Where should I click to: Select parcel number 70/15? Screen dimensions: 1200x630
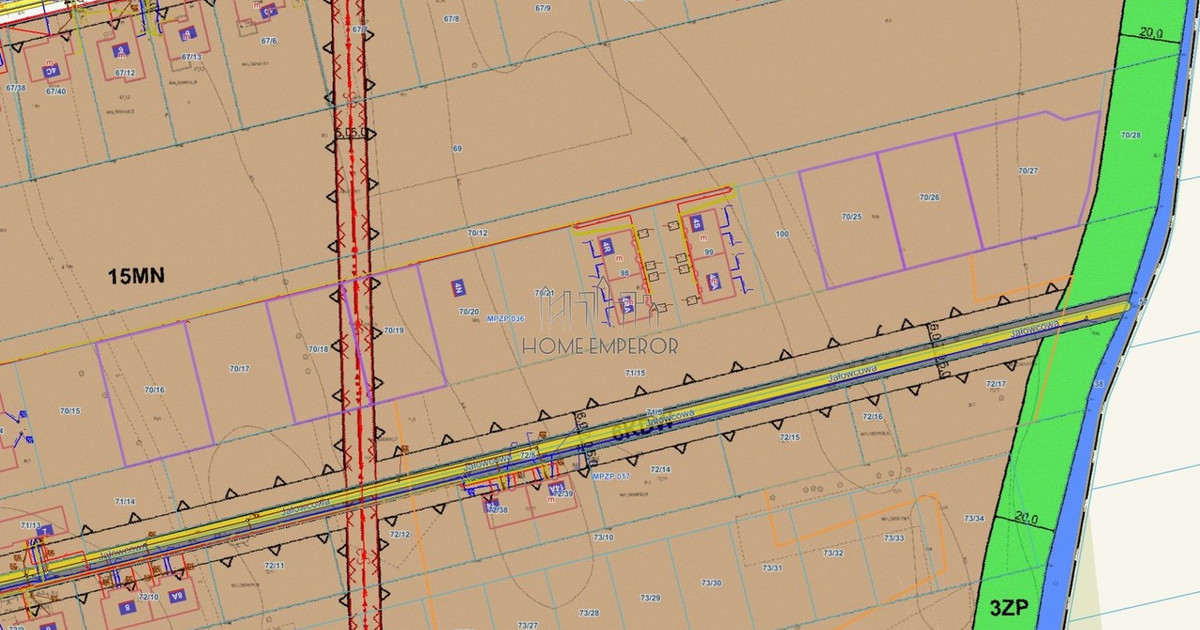pyautogui.click(x=69, y=410)
